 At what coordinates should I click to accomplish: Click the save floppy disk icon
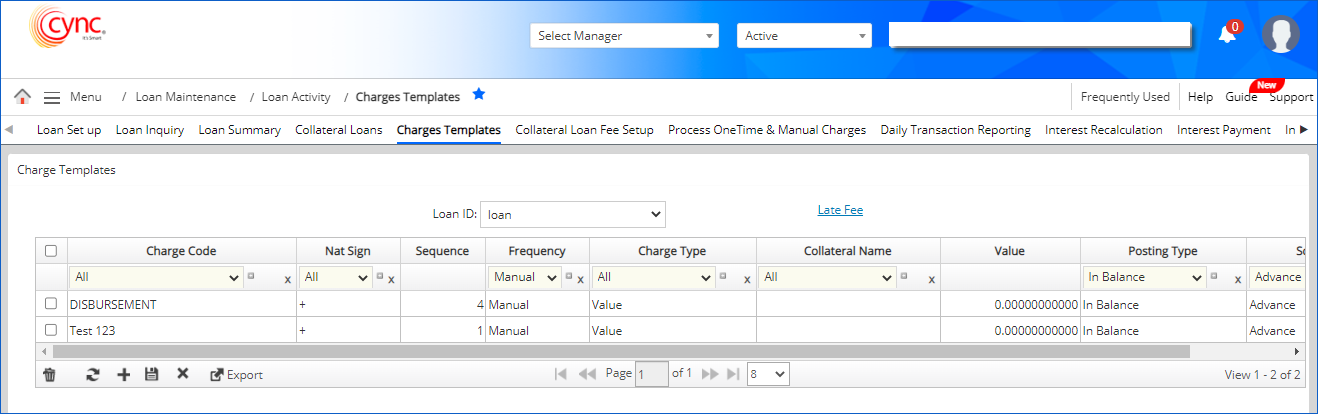pyautogui.click(x=152, y=374)
